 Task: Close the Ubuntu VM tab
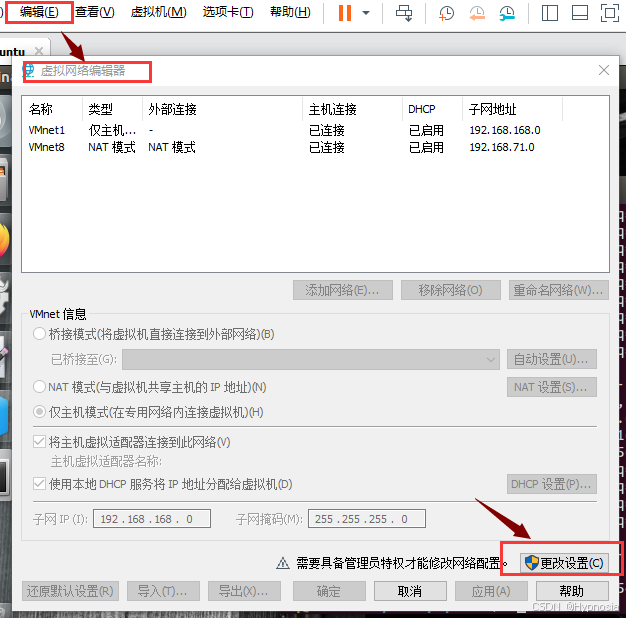point(39,51)
